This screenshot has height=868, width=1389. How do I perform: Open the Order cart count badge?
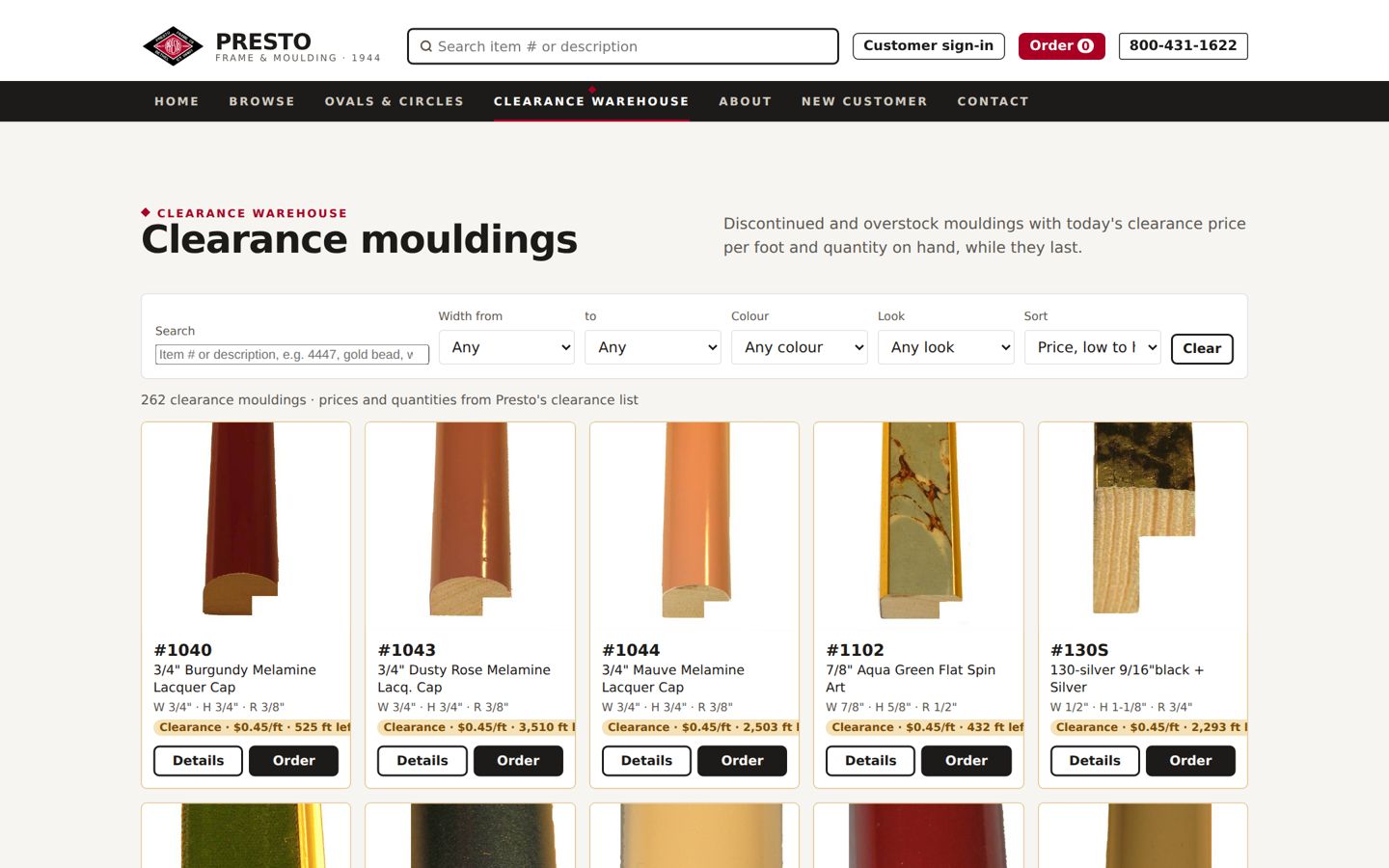[x=1085, y=46]
